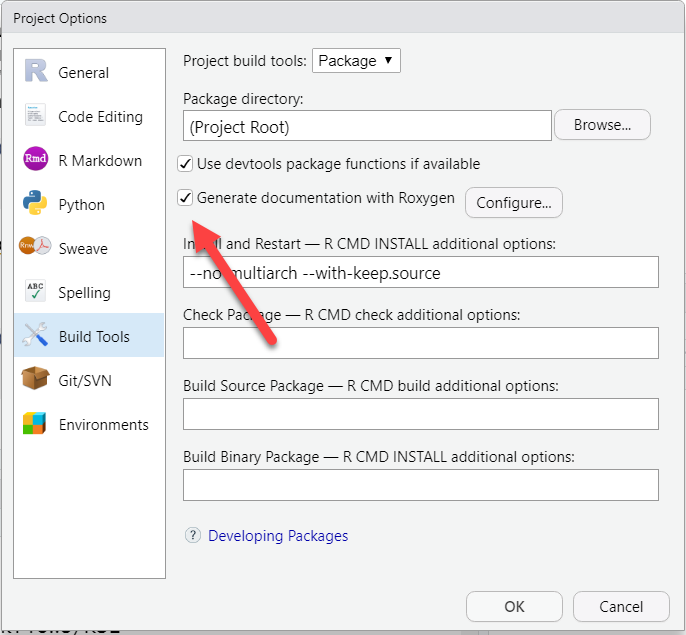The width and height of the screenshot is (686, 635).
Task: Open the Project build tools dropdown
Action: [357, 61]
